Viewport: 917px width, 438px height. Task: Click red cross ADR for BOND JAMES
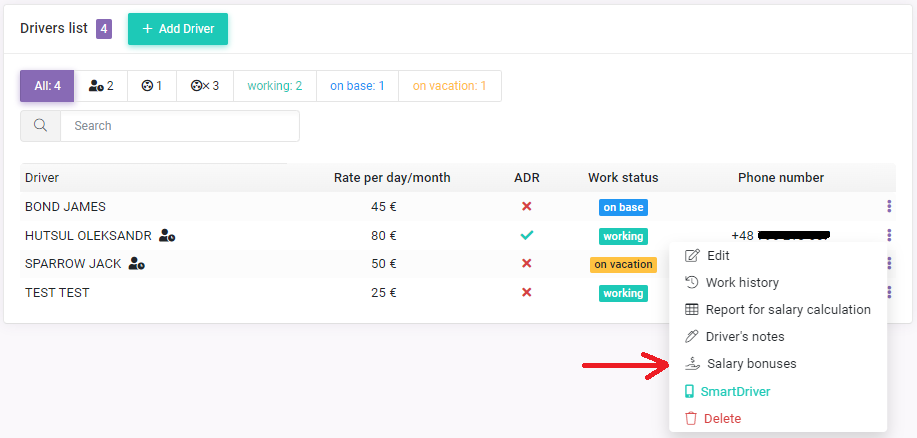tap(526, 206)
